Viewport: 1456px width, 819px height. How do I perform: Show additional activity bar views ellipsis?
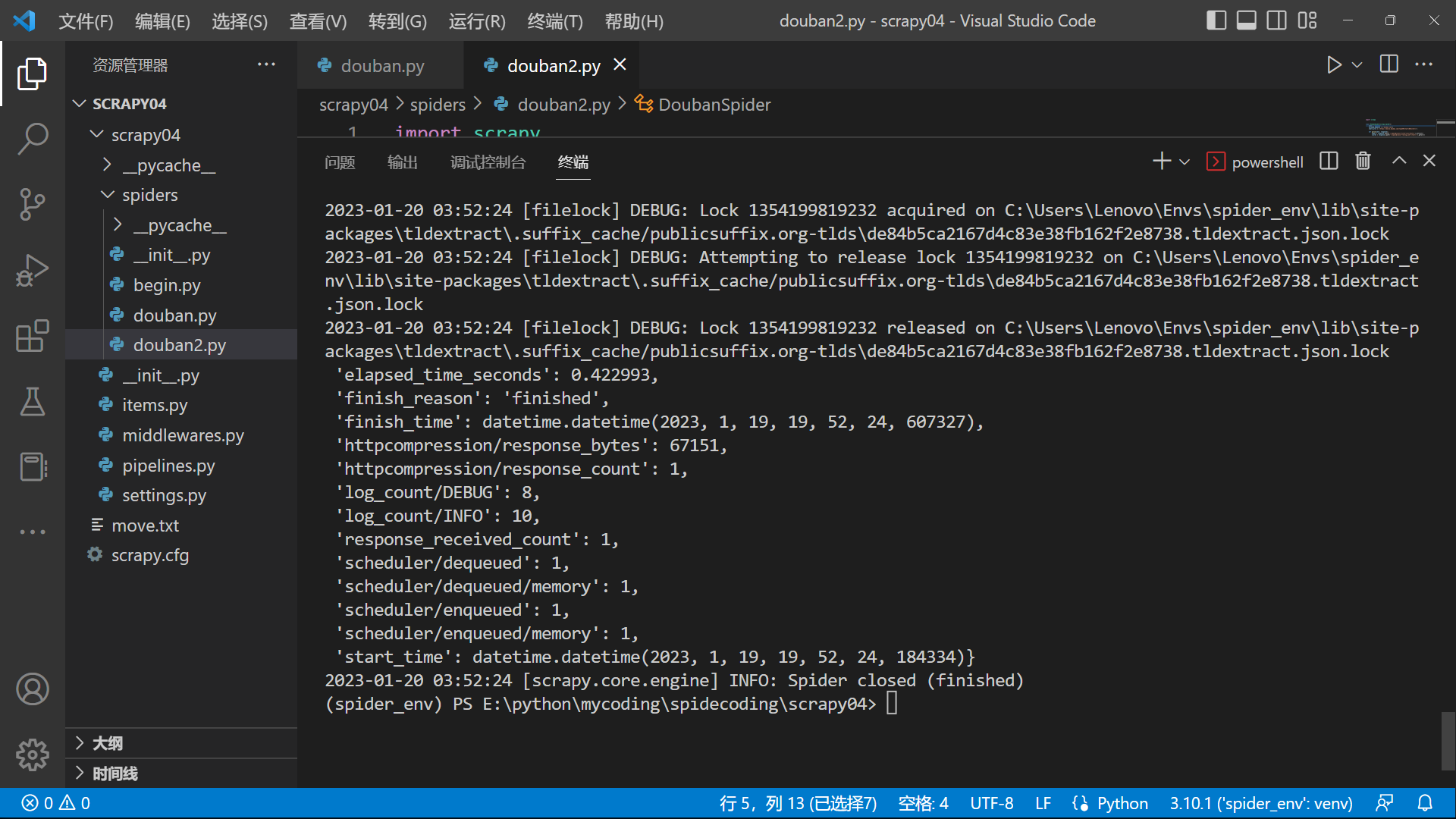coord(32,532)
